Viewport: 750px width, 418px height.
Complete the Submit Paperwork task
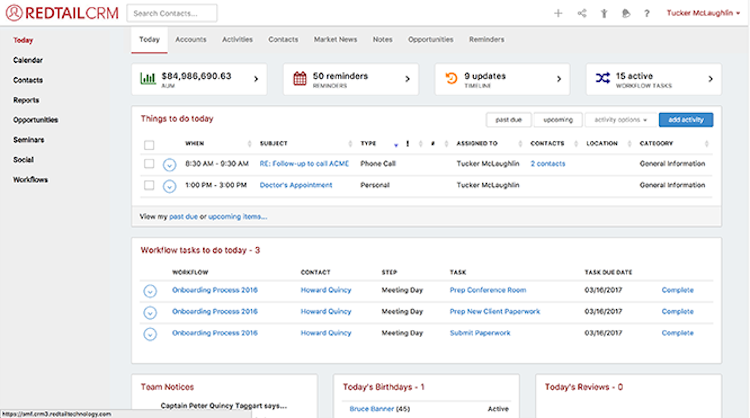(677, 333)
